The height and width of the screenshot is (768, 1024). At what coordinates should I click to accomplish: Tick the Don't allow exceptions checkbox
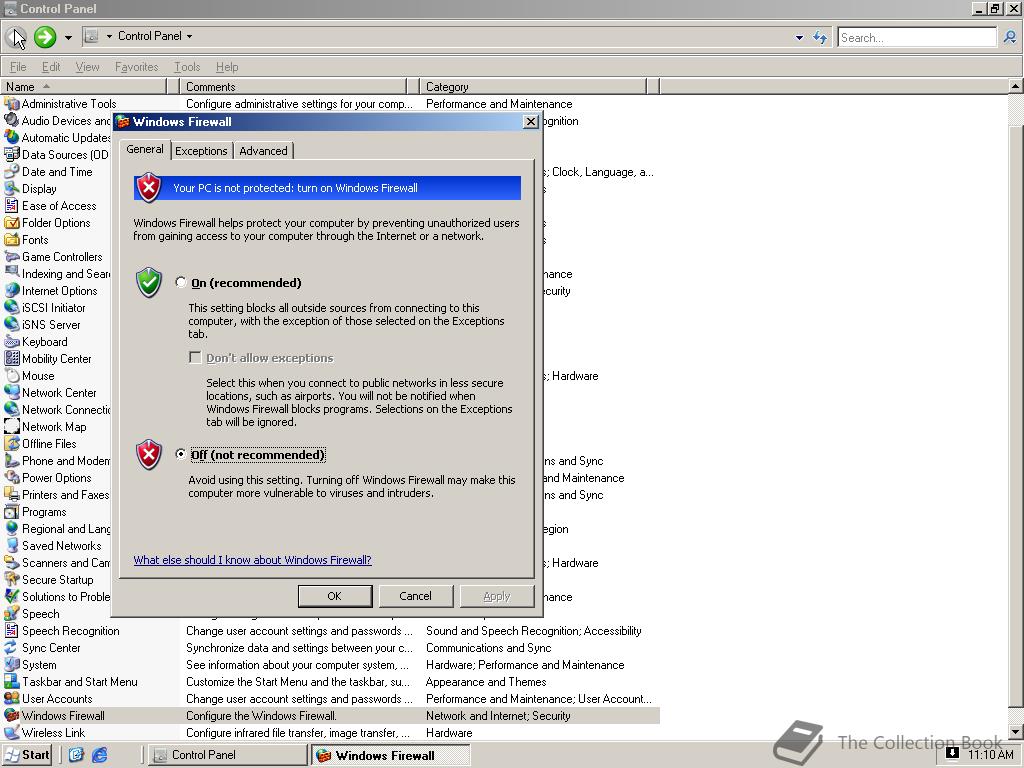[x=195, y=357]
